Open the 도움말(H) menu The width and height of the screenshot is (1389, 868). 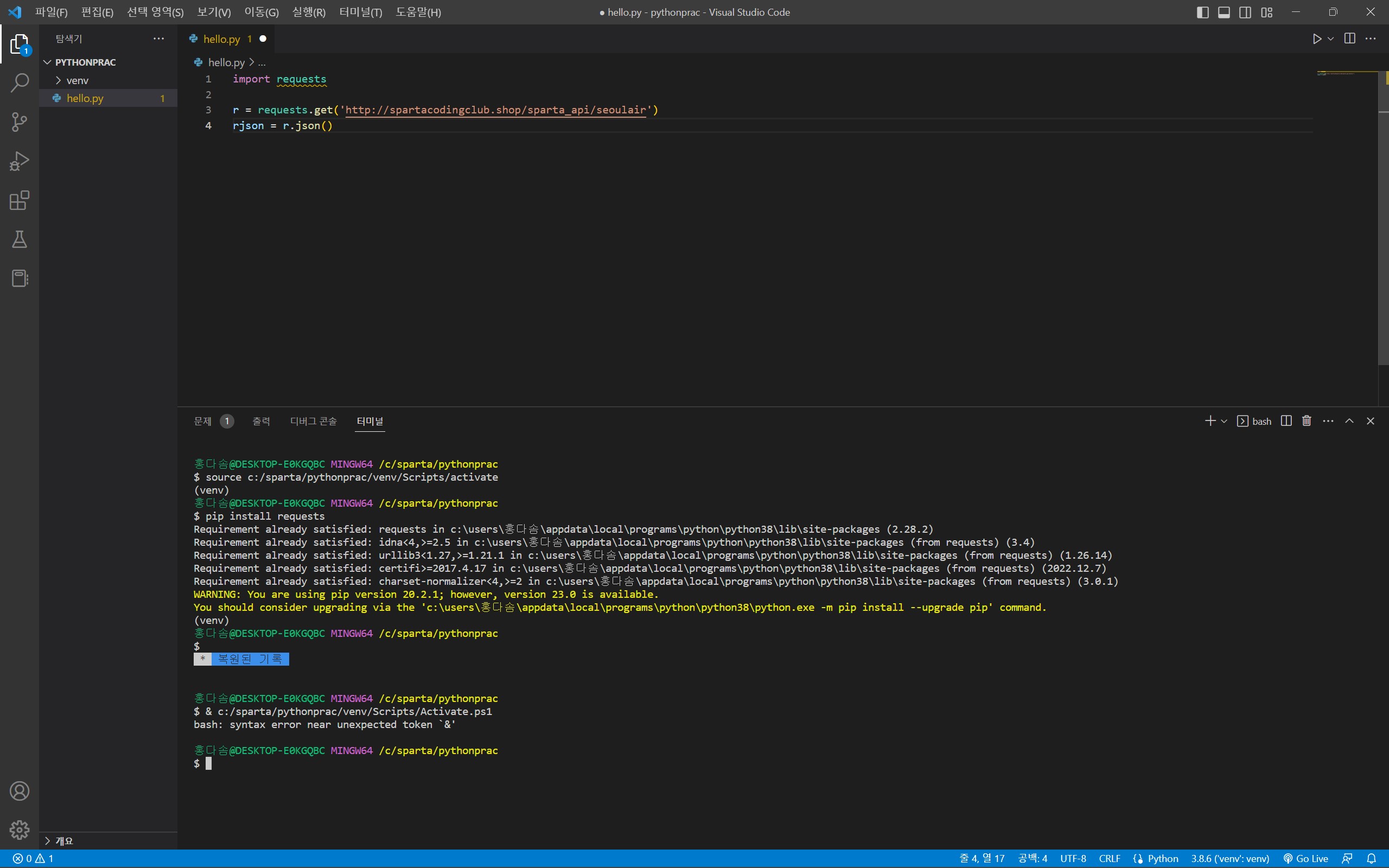pyautogui.click(x=418, y=12)
